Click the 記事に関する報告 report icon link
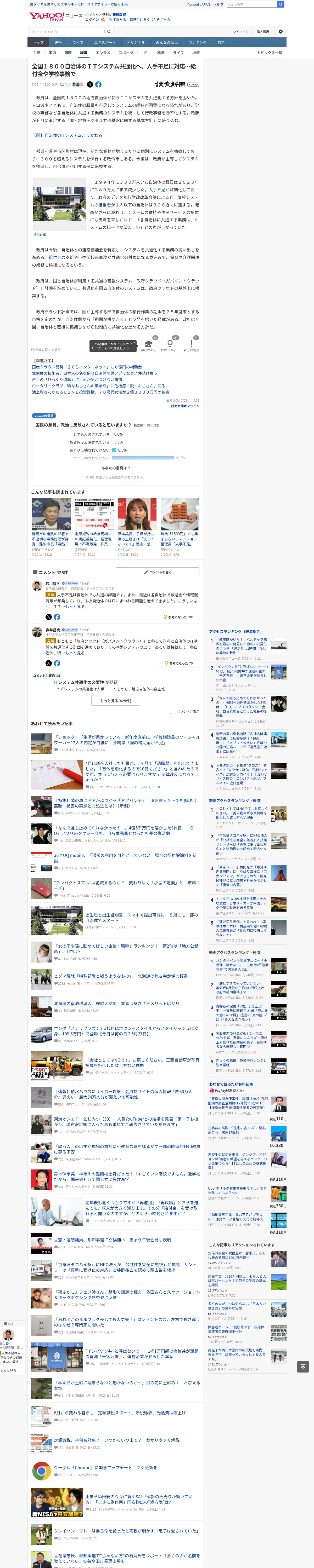 click(46, 350)
